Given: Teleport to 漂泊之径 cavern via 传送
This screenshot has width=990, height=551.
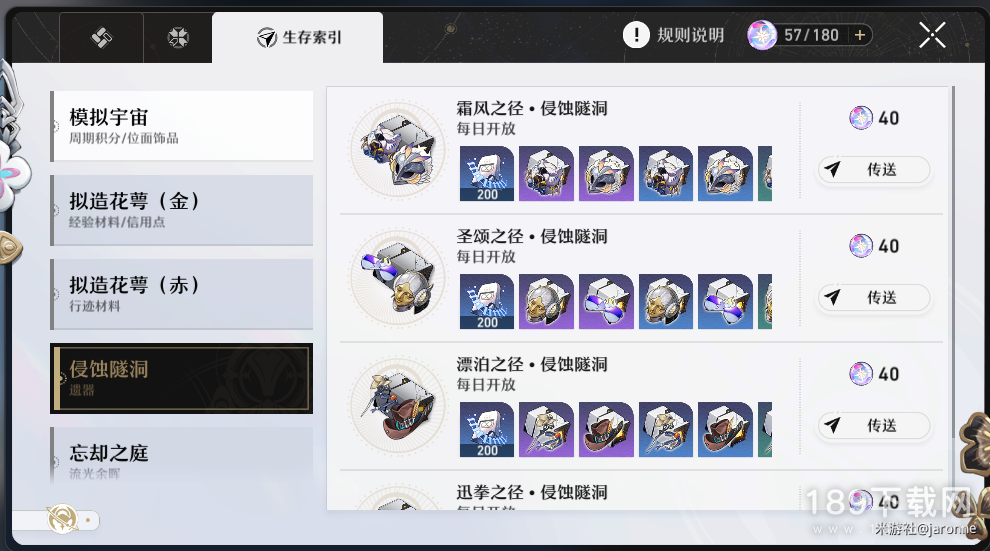Looking at the screenshot, I should (x=874, y=425).
